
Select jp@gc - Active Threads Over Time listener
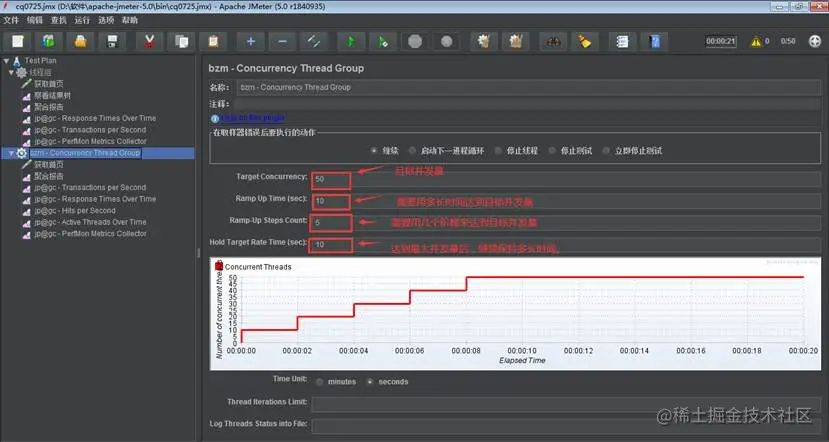(x=90, y=222)
